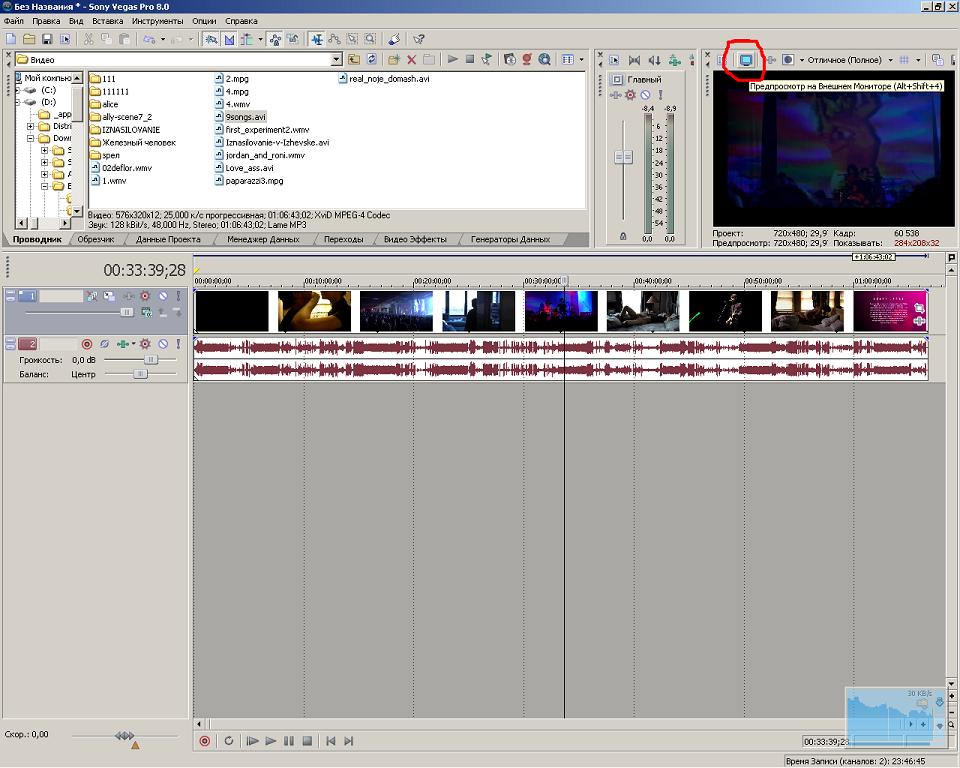Solo video track 1
Image resolution: width=960 pixels, height=768 pixels.
click(178, 296)
